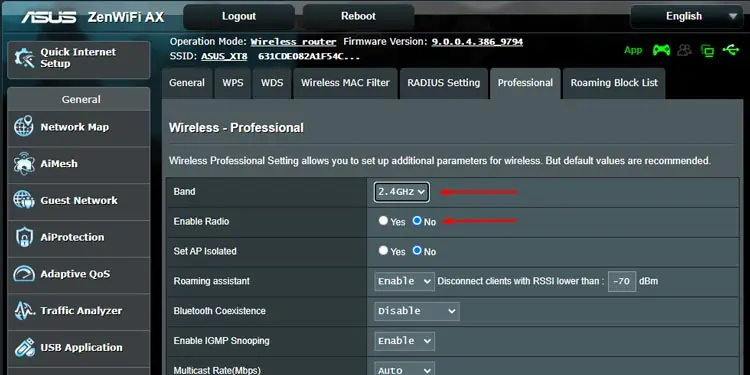Open Traffic Analyzer menu item
The height and width of the screenshot is (375, 750).
[79, 311]
